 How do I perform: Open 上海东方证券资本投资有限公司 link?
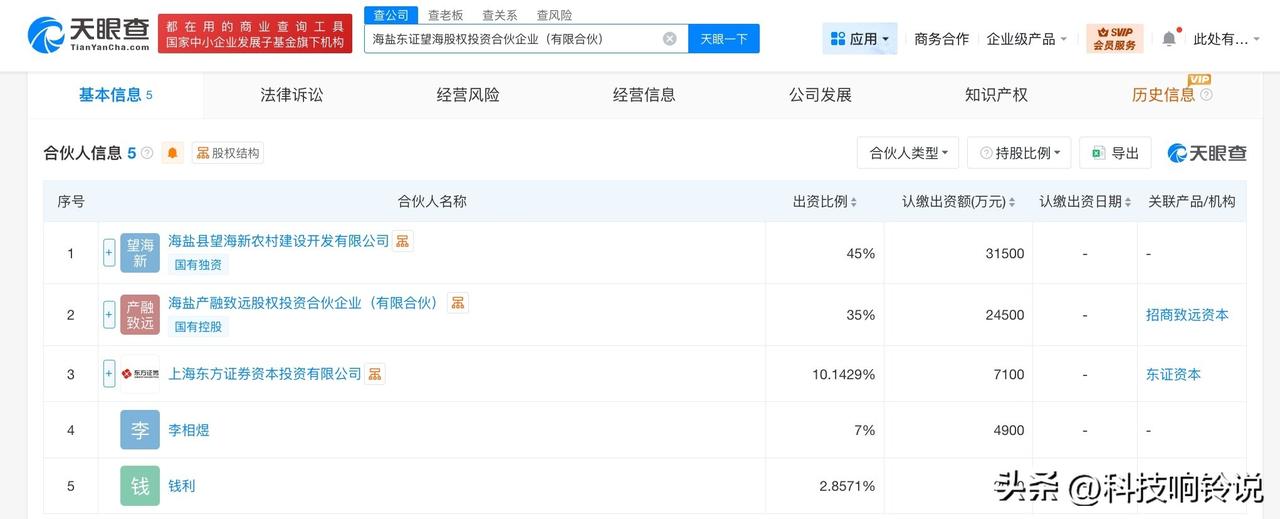(265, 374)
